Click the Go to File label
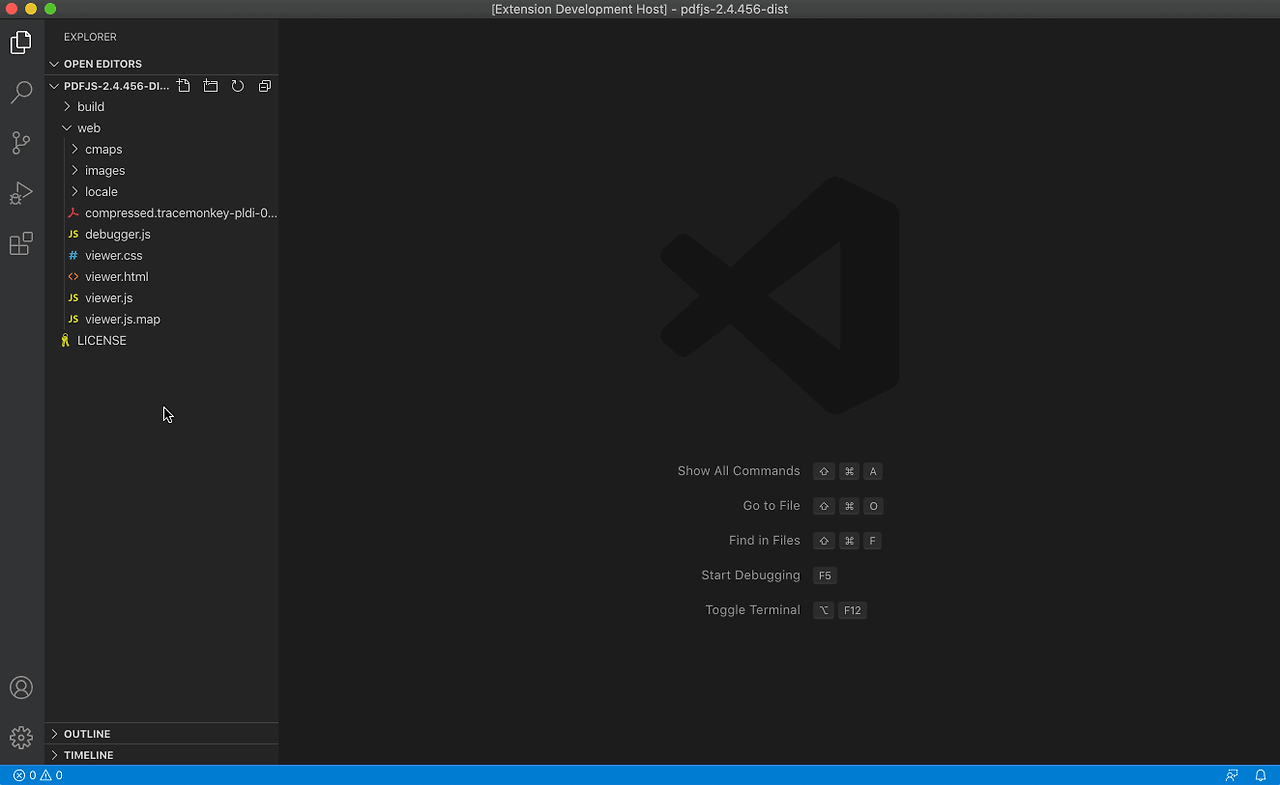 771,506
